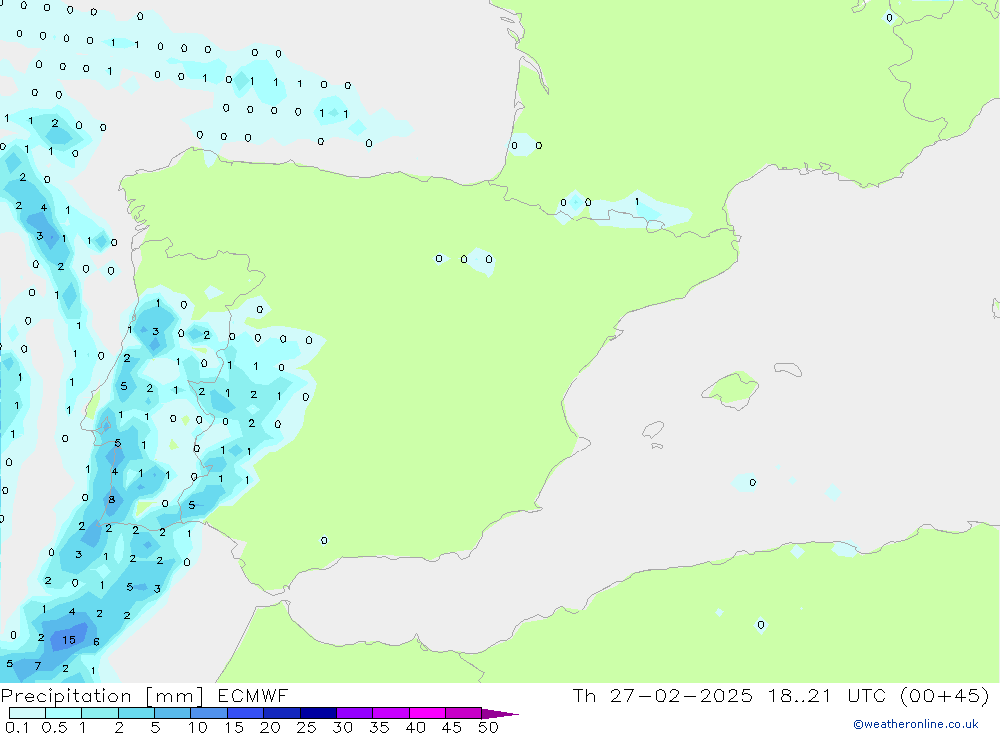
Task: Click the legend label '0.1'
Action: click(17, 727)
